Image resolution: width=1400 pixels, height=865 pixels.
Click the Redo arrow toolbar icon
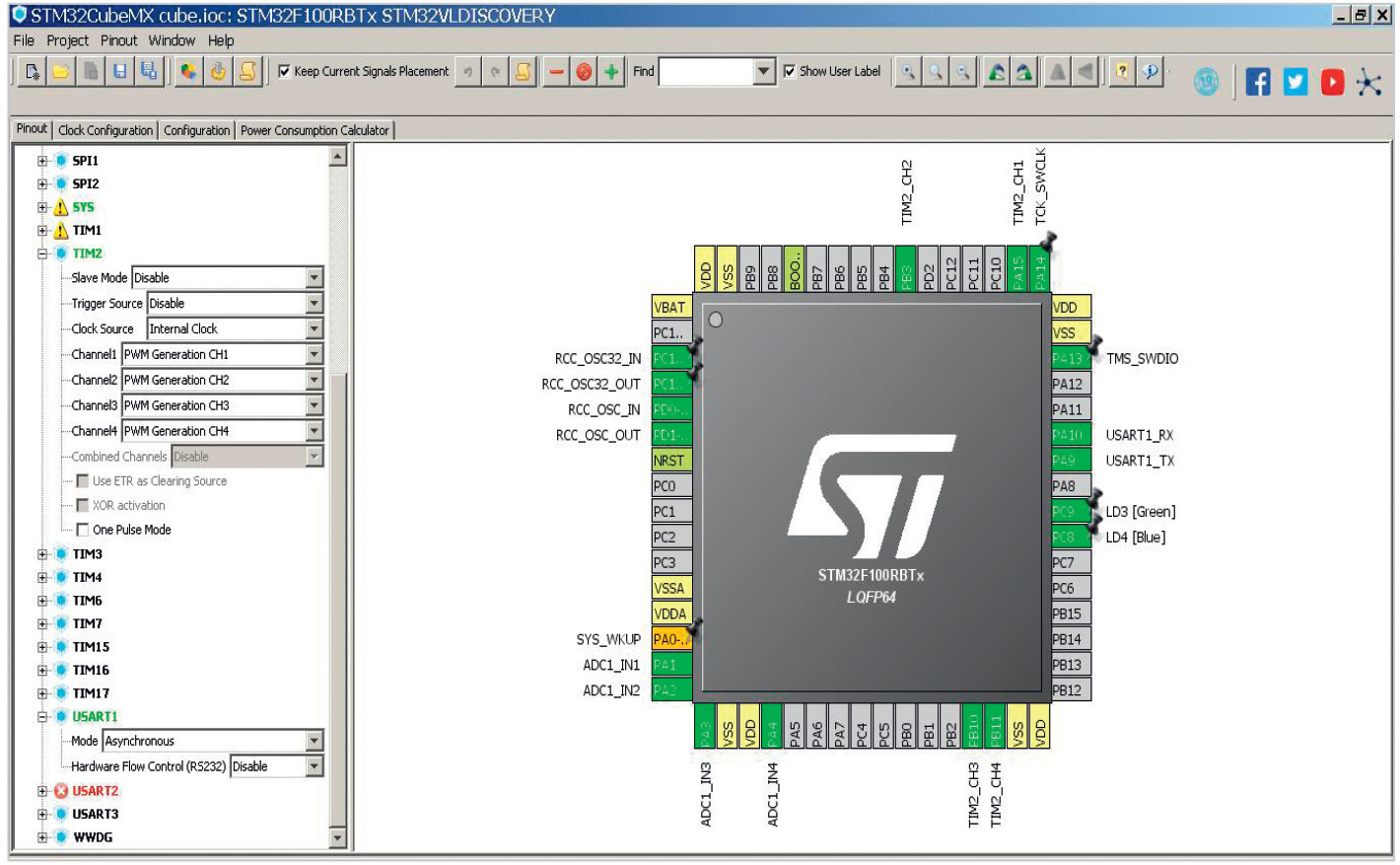pyautogui.click(x=496, y=72)
